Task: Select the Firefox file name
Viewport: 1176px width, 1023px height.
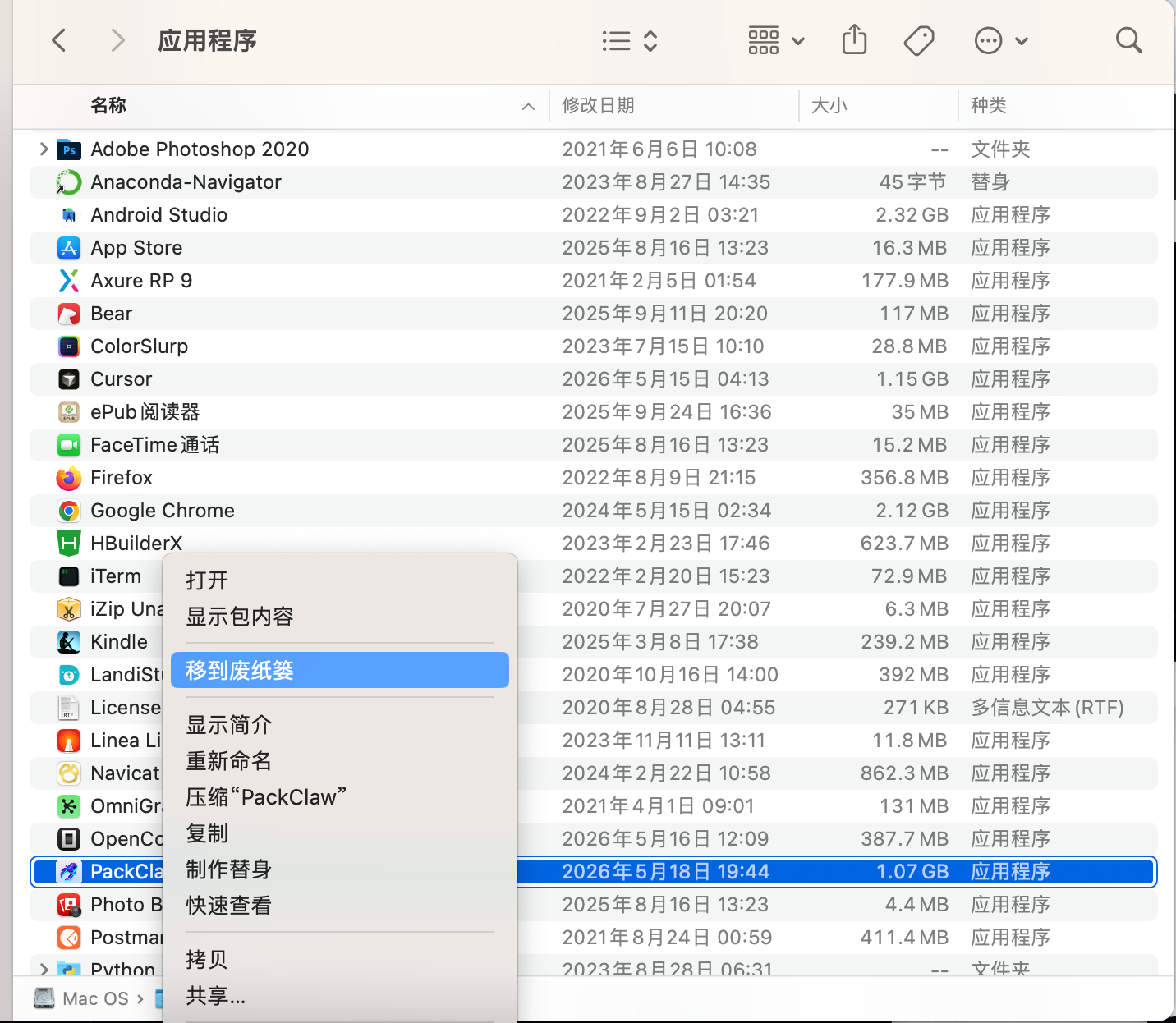Action: click(122, 478)
